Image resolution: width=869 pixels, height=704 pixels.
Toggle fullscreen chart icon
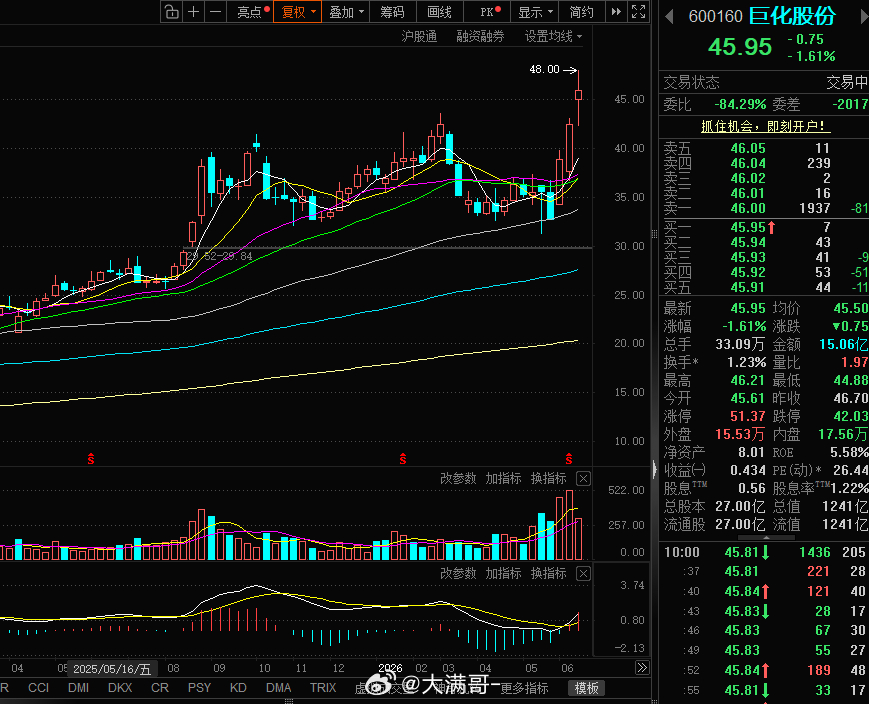pyautogui.click(x=638, y=12)
